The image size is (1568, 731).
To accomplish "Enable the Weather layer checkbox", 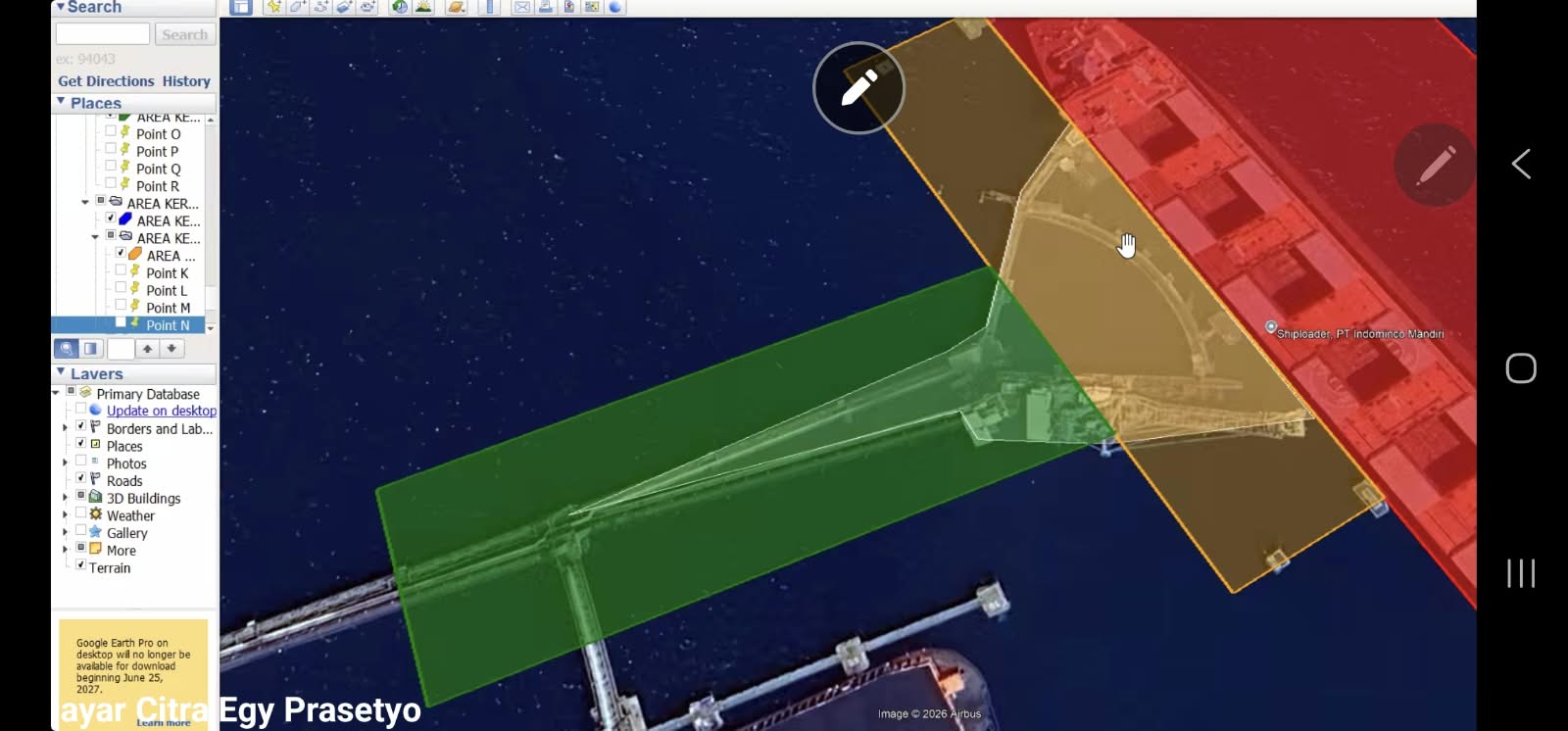I will (x=81, y=512).
